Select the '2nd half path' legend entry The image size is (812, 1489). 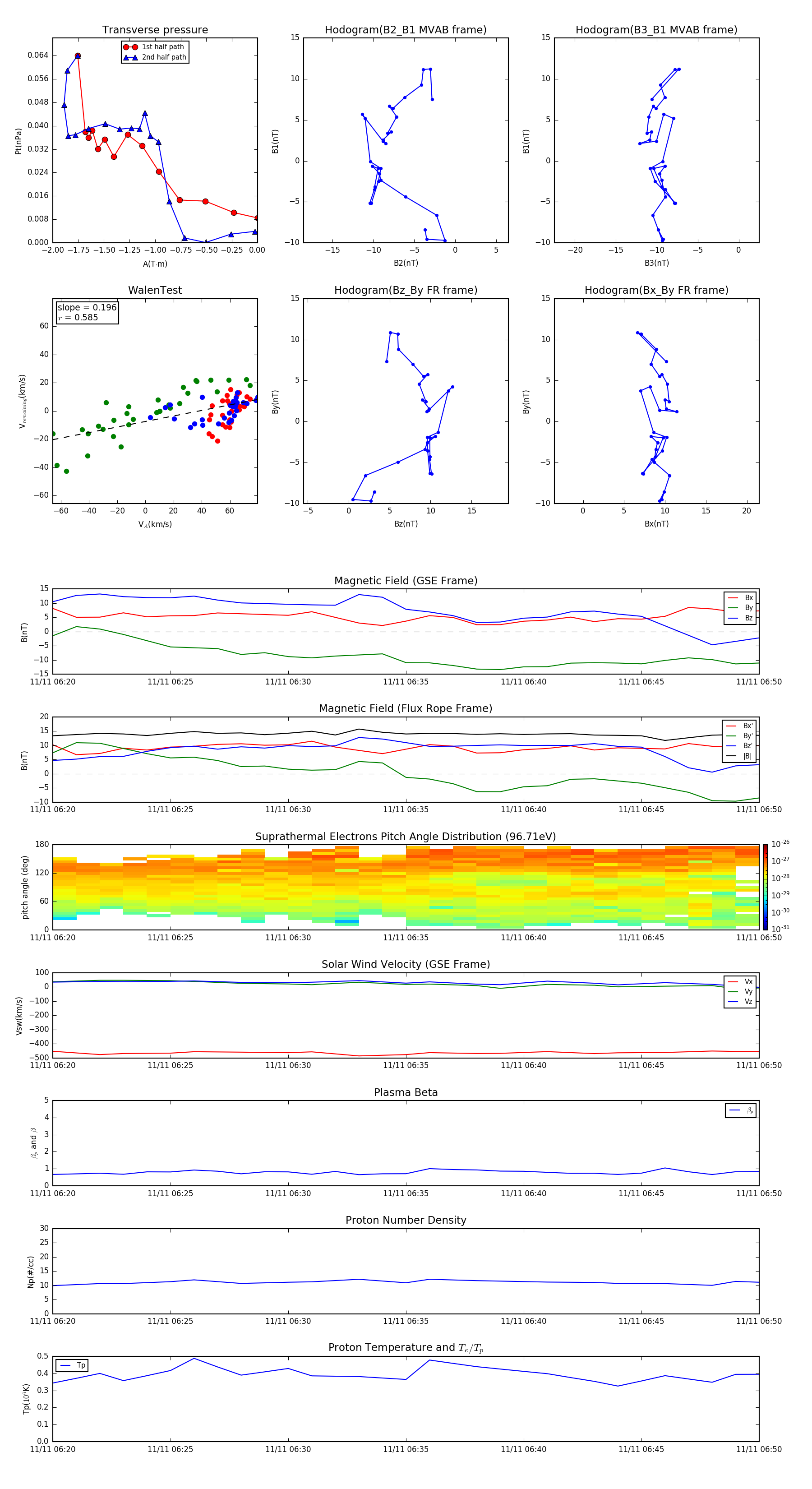pyautogui.click(x=155, y=57)
